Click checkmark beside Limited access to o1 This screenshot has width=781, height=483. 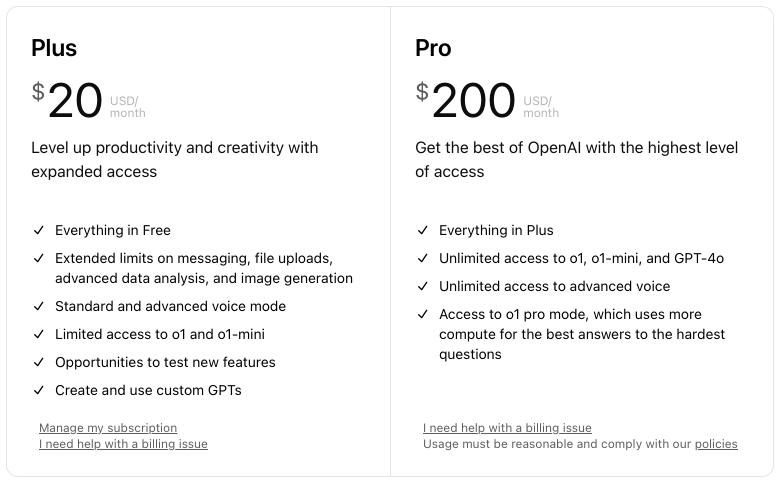(39, 334)
